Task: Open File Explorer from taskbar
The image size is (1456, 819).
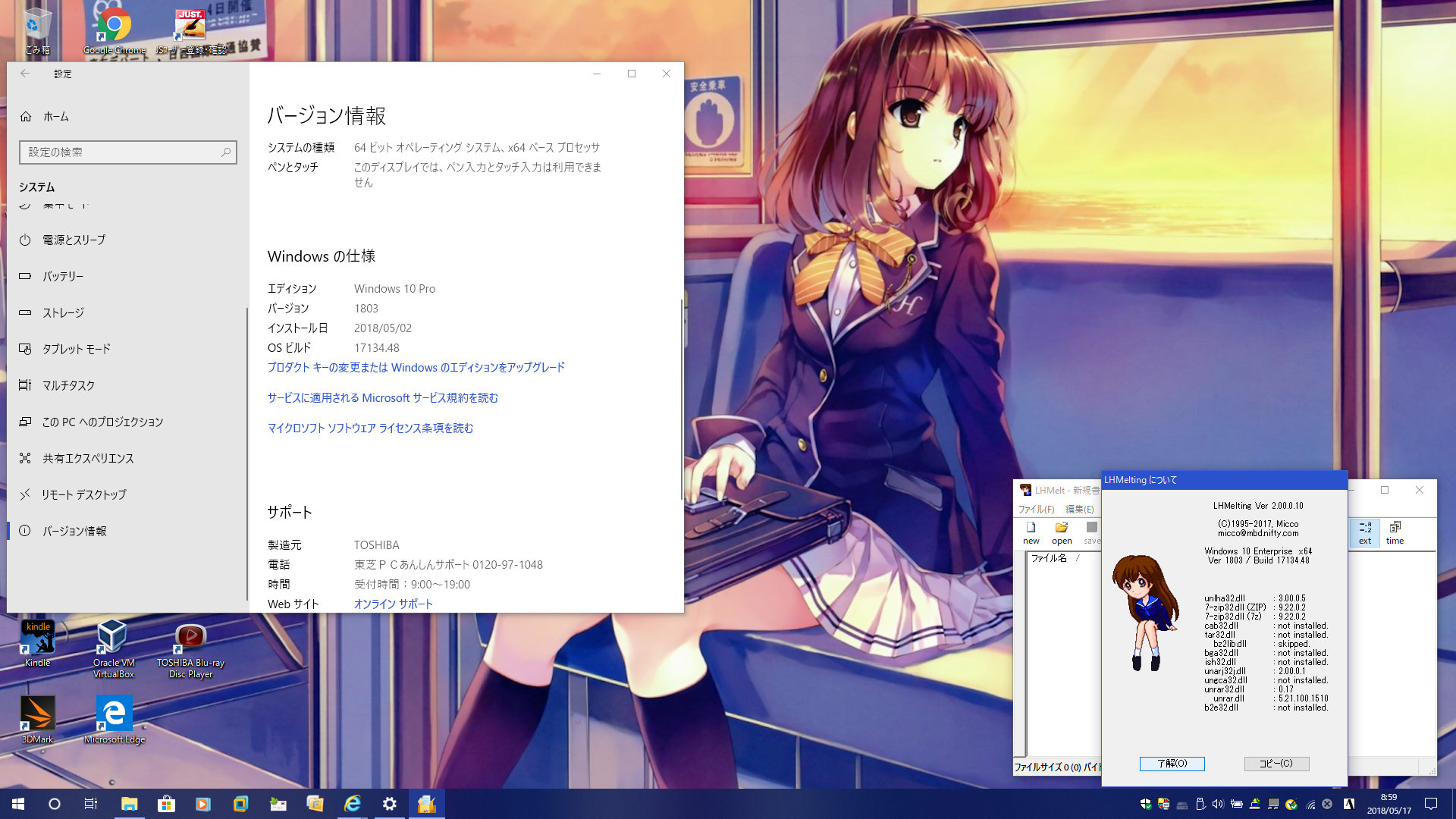Action: (x=129, y=804)
